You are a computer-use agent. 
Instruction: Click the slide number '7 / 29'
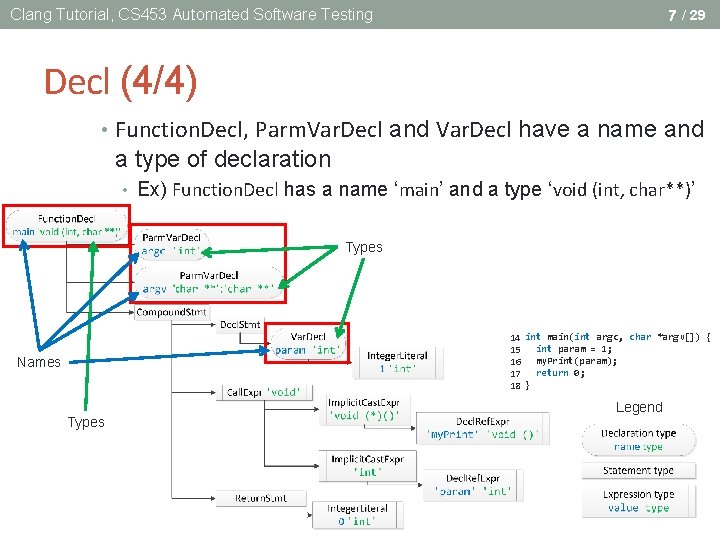pos(686,15)
